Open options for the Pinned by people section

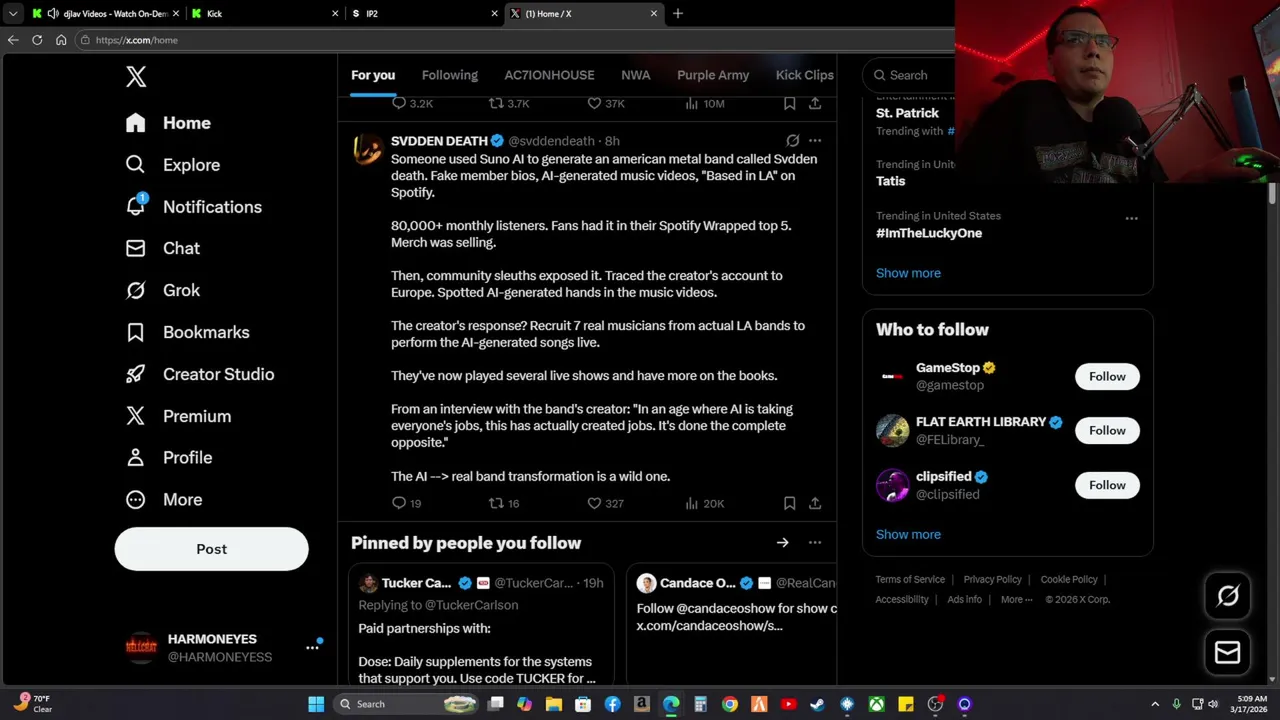coord(815,543)
